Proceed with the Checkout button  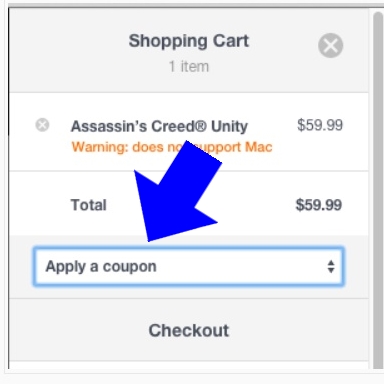tap(189, 330)
